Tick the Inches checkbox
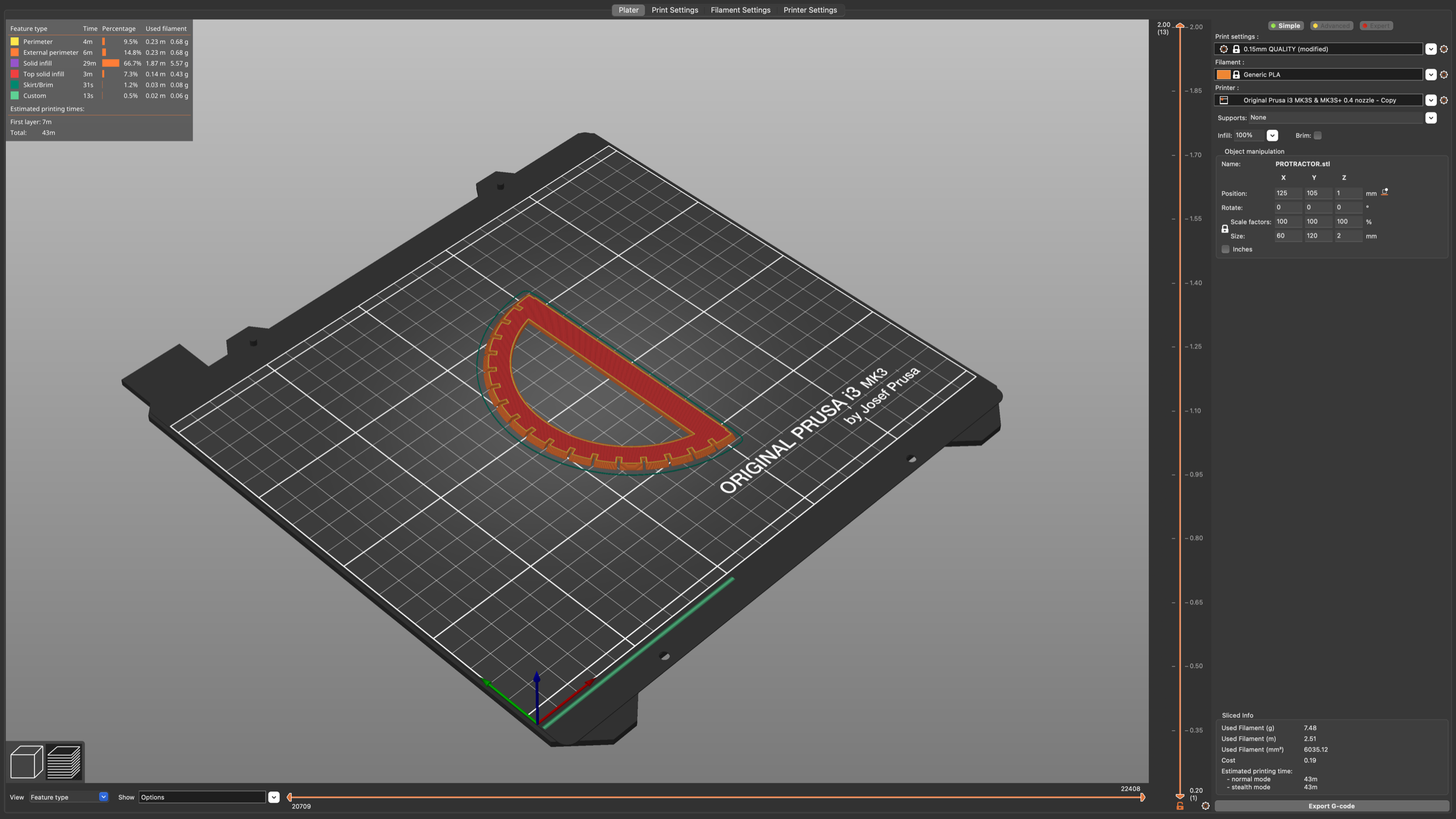This screenshot has height=819, width=1456. 1225,249
